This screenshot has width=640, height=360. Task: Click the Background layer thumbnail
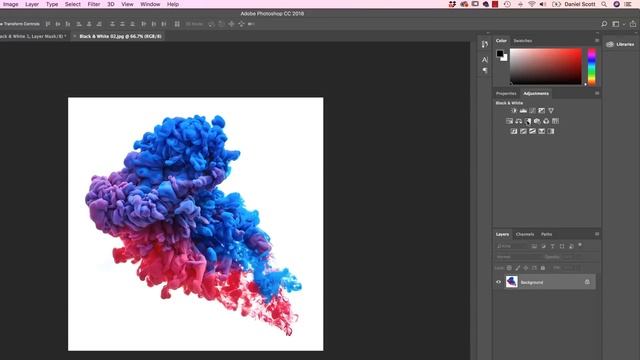(511, 282)
